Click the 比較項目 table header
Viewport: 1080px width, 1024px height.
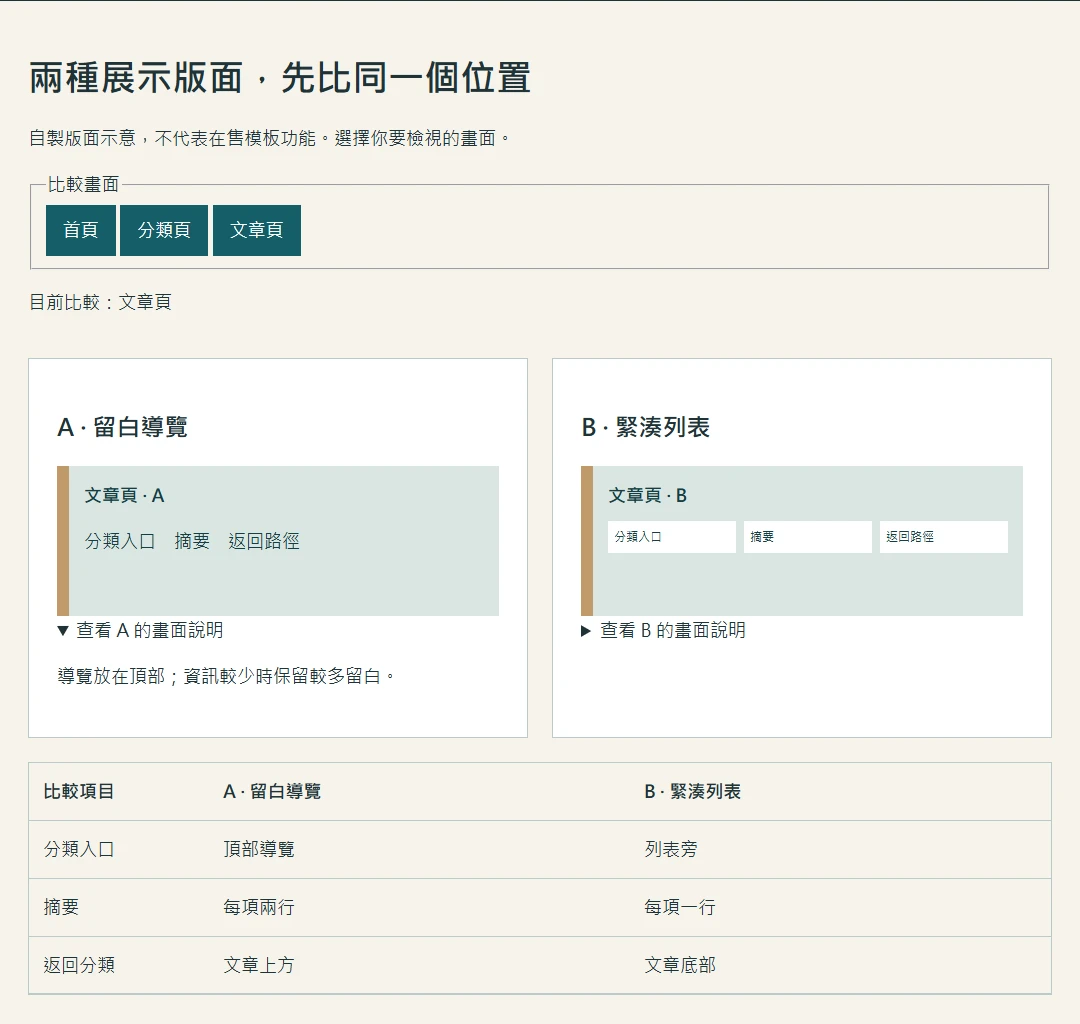point(79,792)
